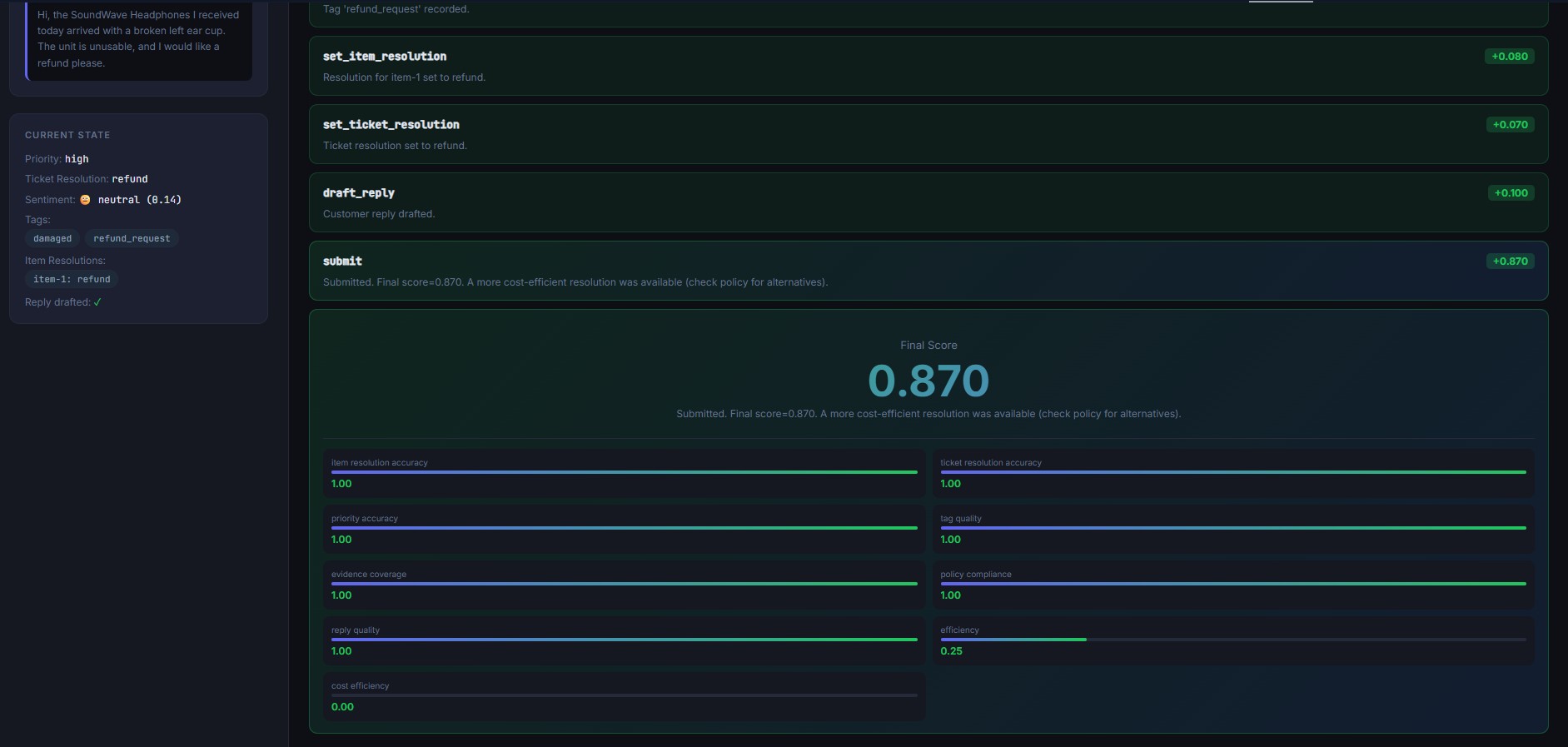
Task: Select the policy compliance metric card
Action: point(1233,585)
